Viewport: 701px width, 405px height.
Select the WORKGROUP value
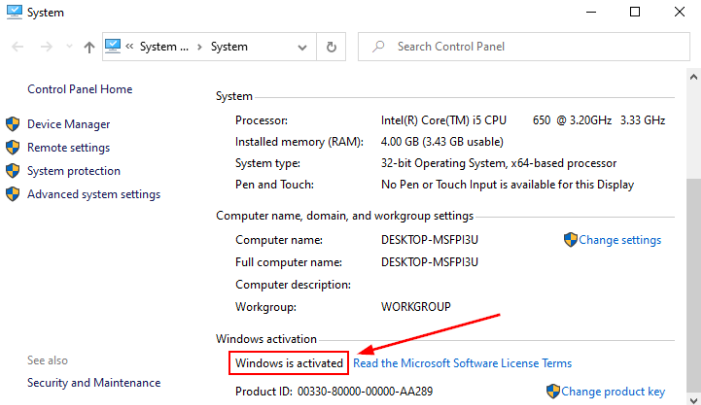[x=415, y=307]
